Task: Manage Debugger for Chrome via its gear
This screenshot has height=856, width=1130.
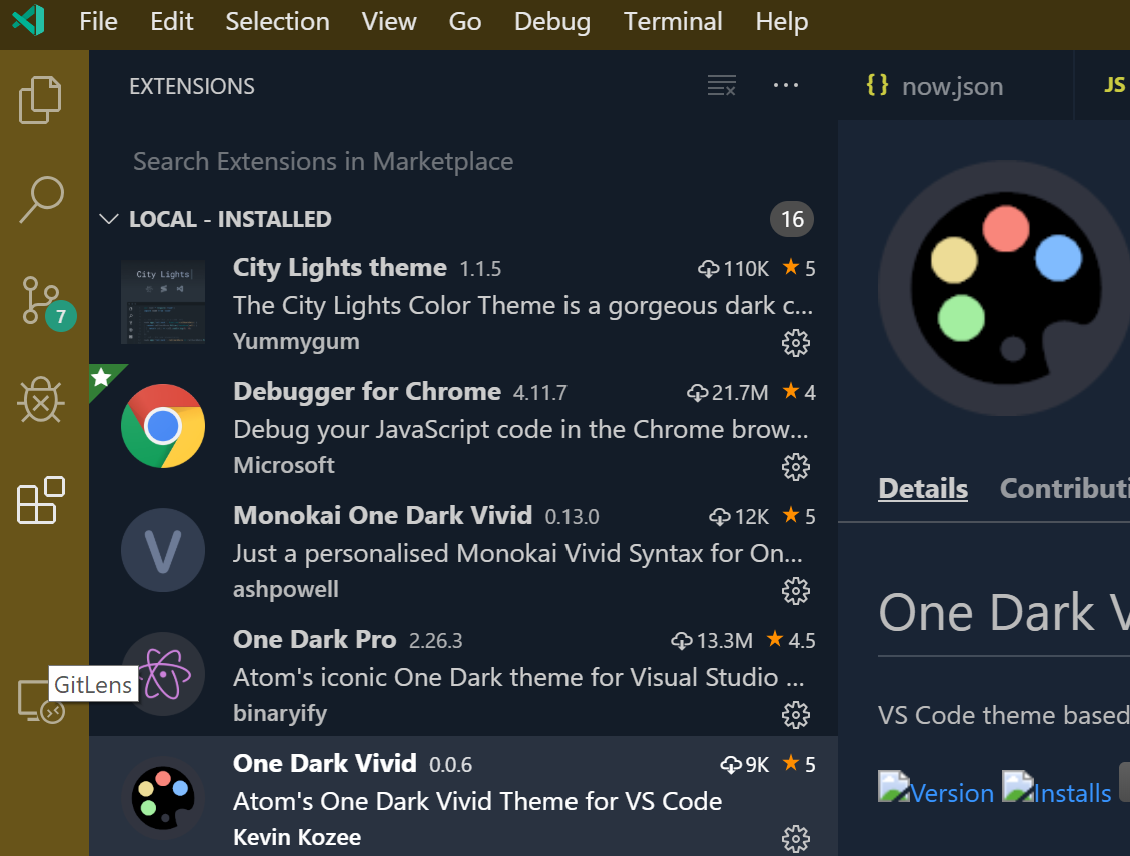Action: [795, 467]
